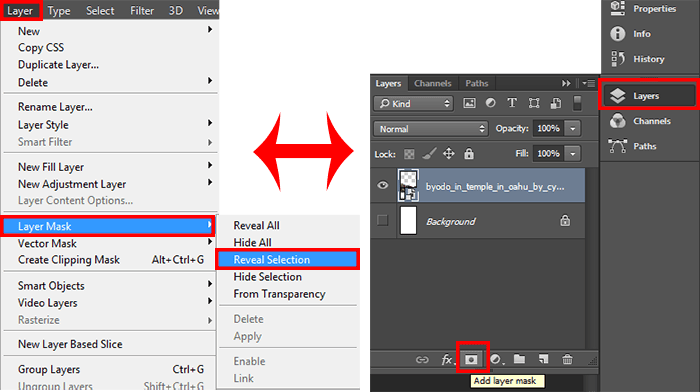
Task: Open the Properties panel icon
Action: click(618, 8)
